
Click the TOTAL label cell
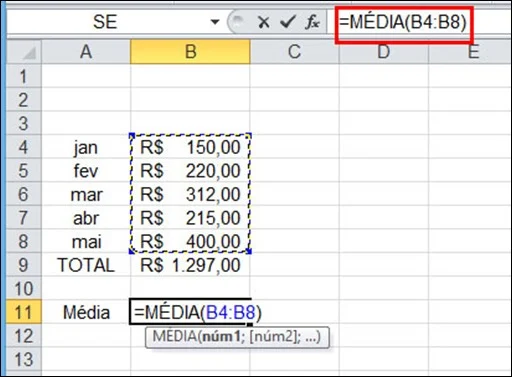pos(86,265)
